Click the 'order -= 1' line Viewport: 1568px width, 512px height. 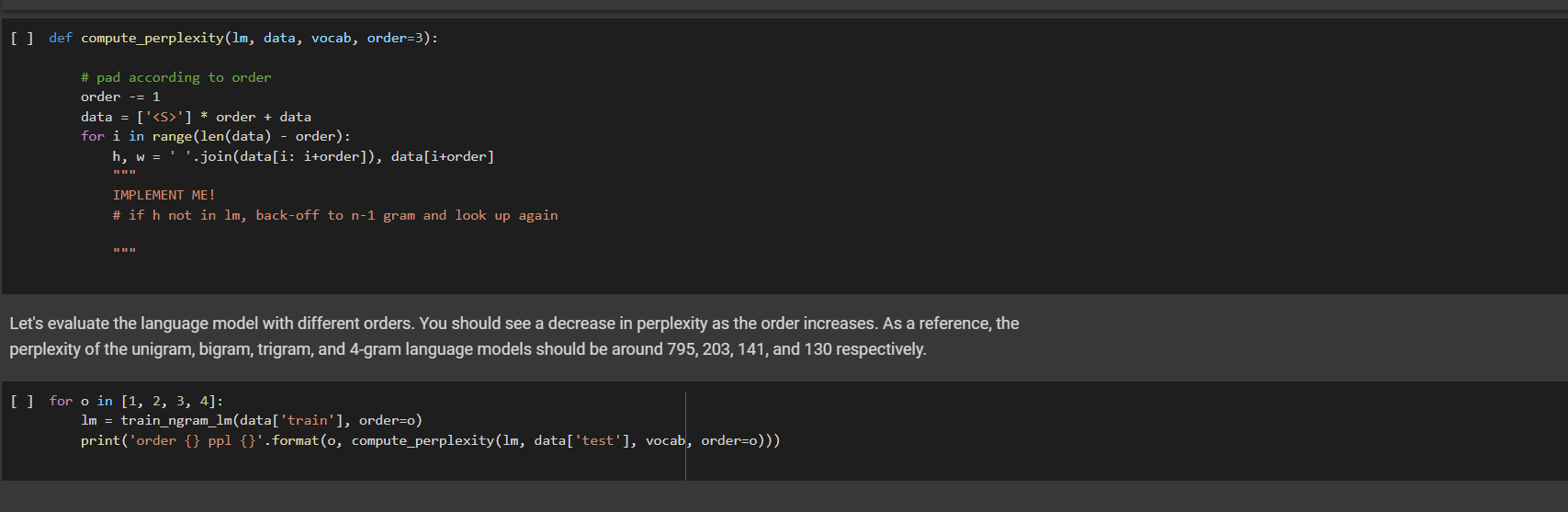[120, 97]
